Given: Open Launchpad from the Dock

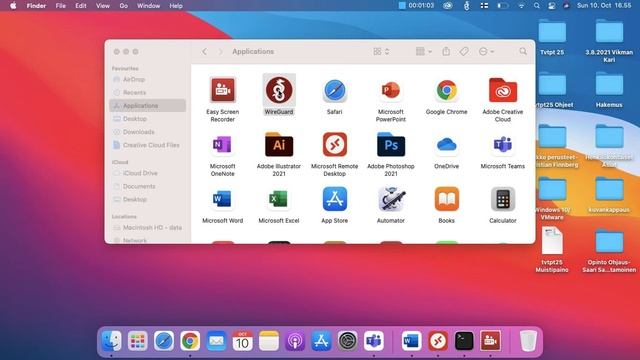Looking at the screenshot, I should point(138,341).
